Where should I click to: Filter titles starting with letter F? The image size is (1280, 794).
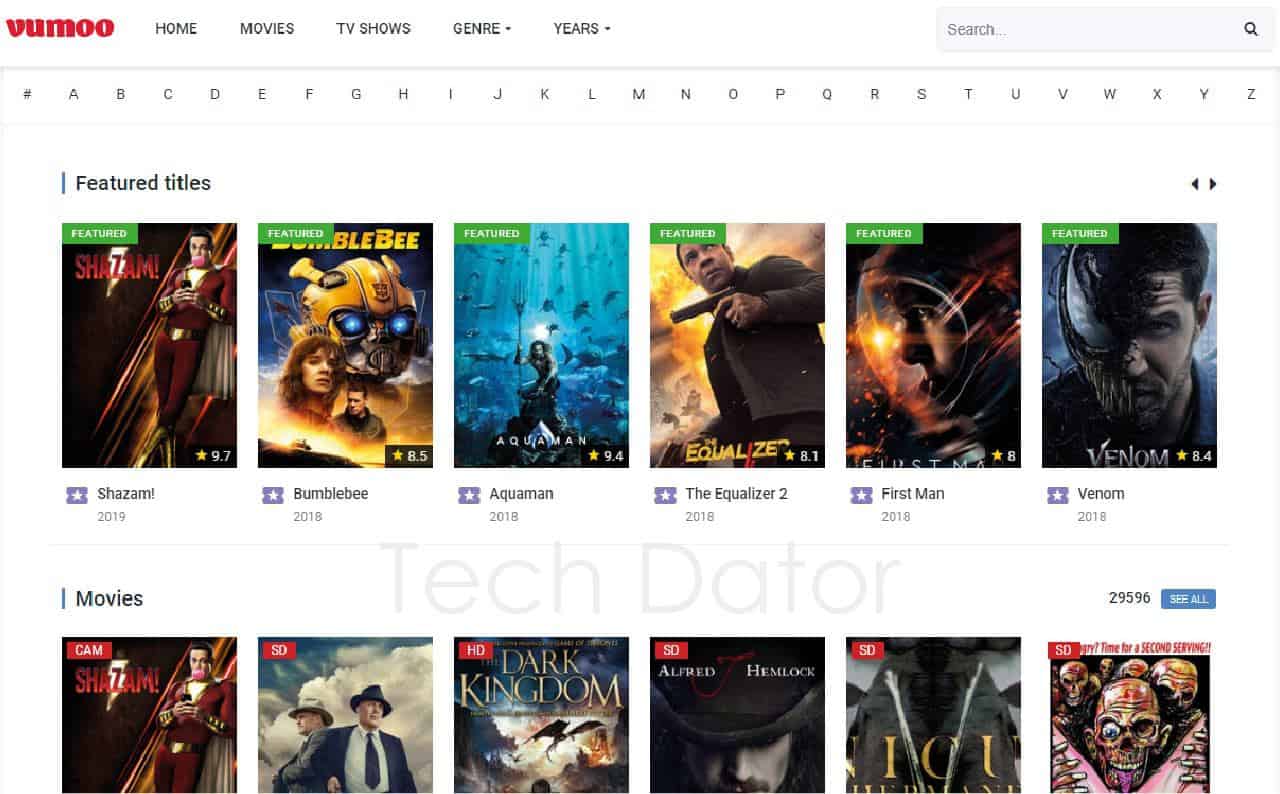[x=309, y=94]
